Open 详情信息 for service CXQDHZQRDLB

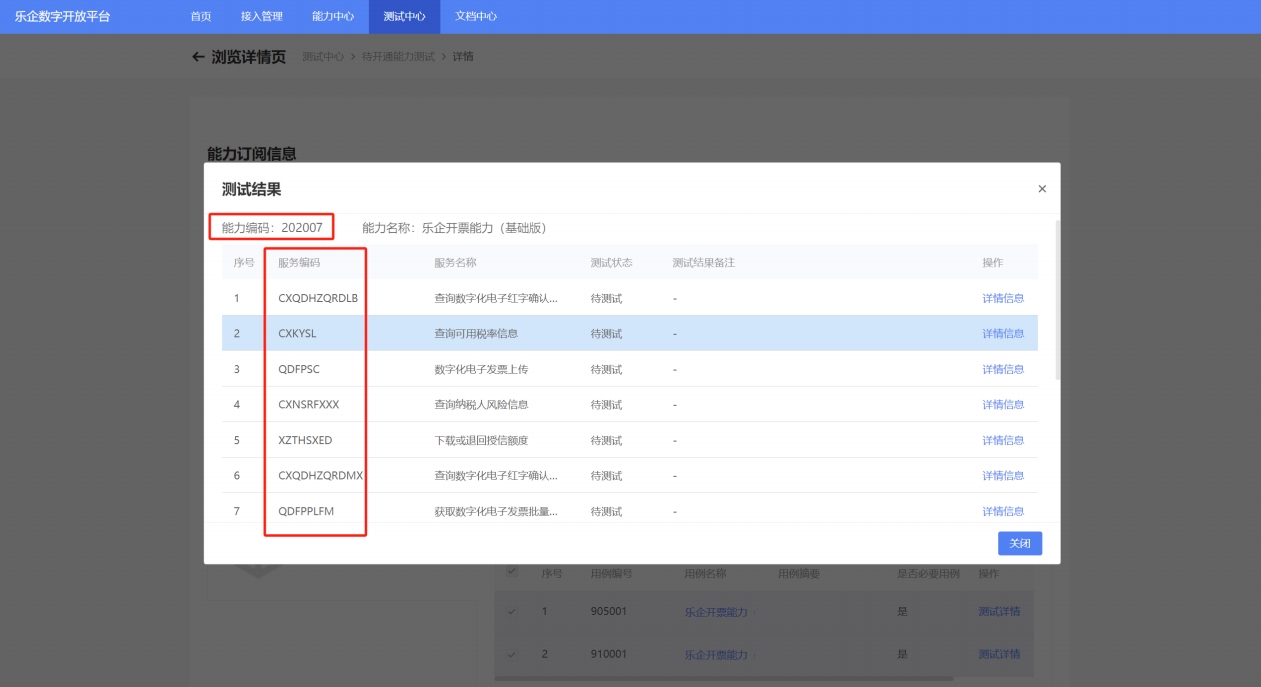[1002, 298]
